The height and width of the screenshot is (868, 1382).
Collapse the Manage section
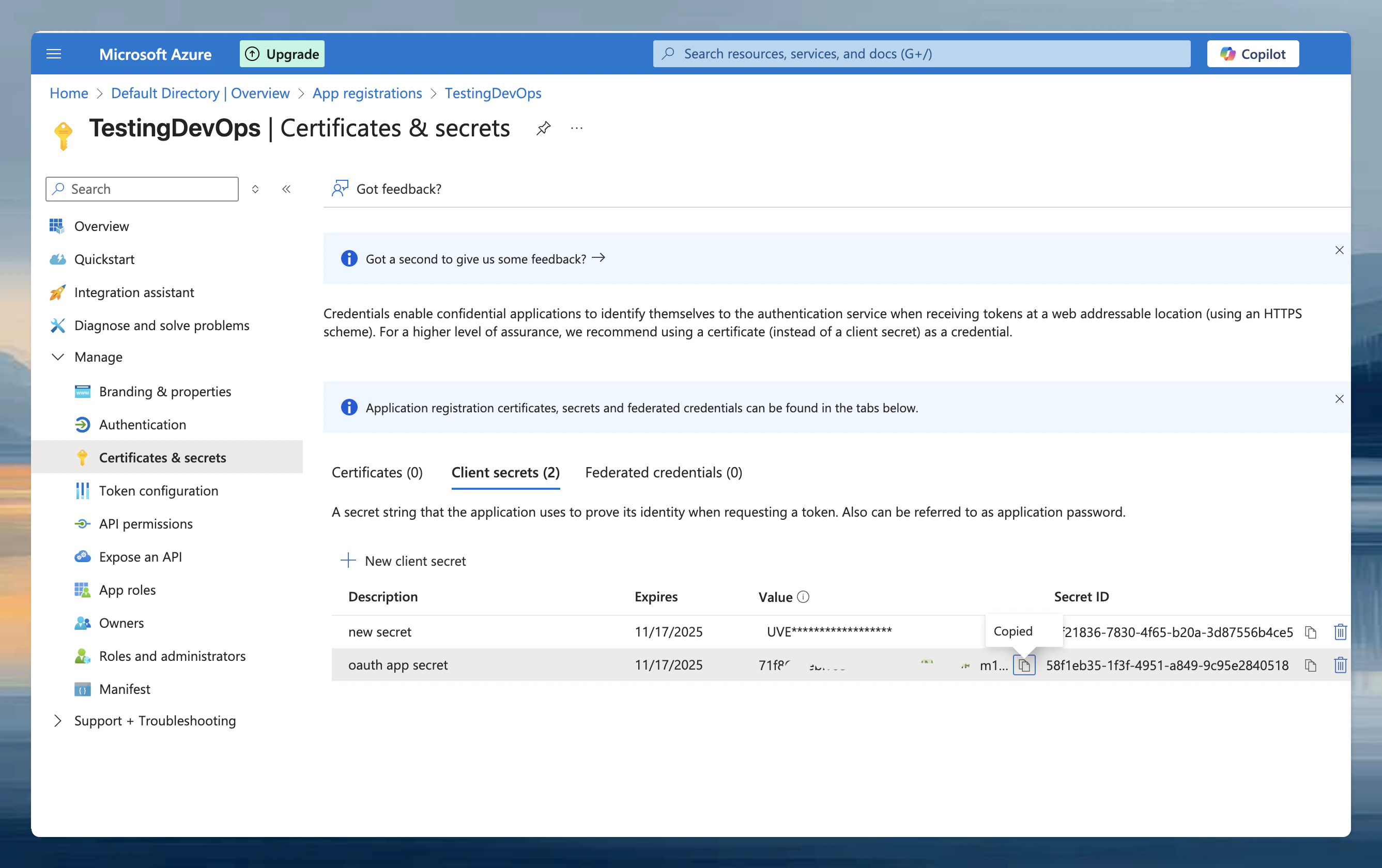coord(58,357)
